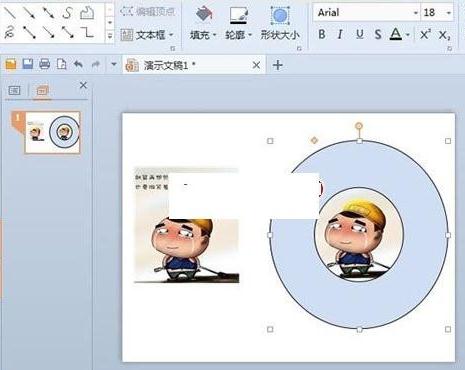The height and width of the screenshot is (370, 465).
Task: Choose the elbow connector line tool
Action: [x=87, y=33]
